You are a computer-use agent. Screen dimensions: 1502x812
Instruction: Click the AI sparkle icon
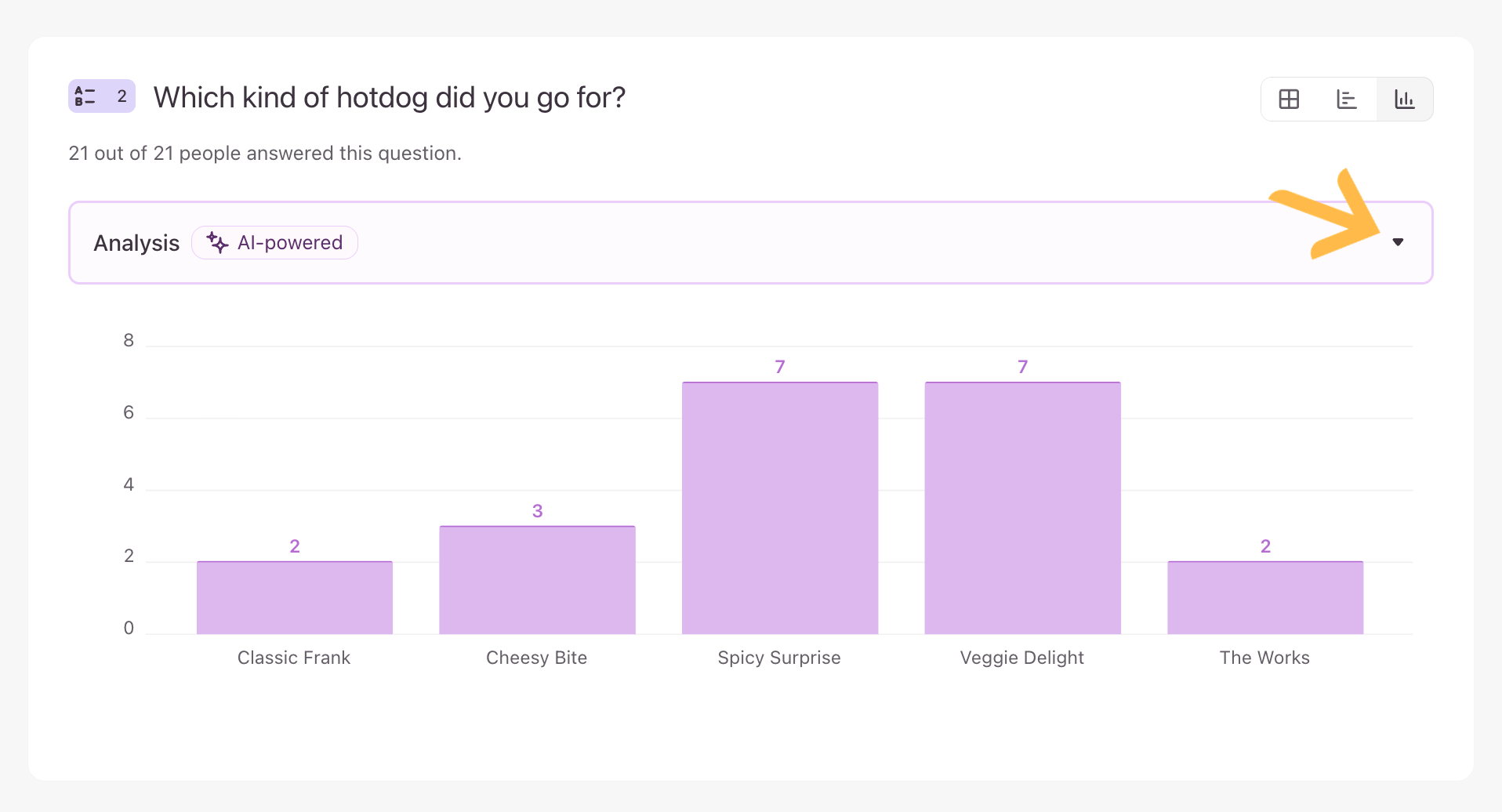tap(217, 243)
